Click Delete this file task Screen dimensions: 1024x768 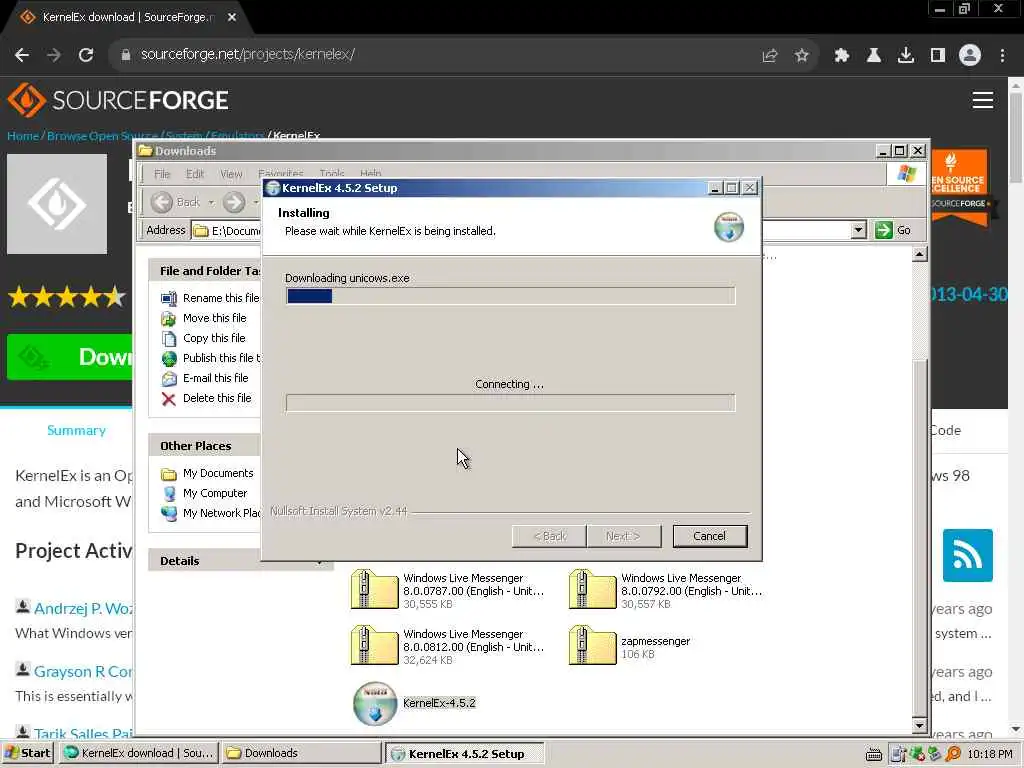(216, 398)
